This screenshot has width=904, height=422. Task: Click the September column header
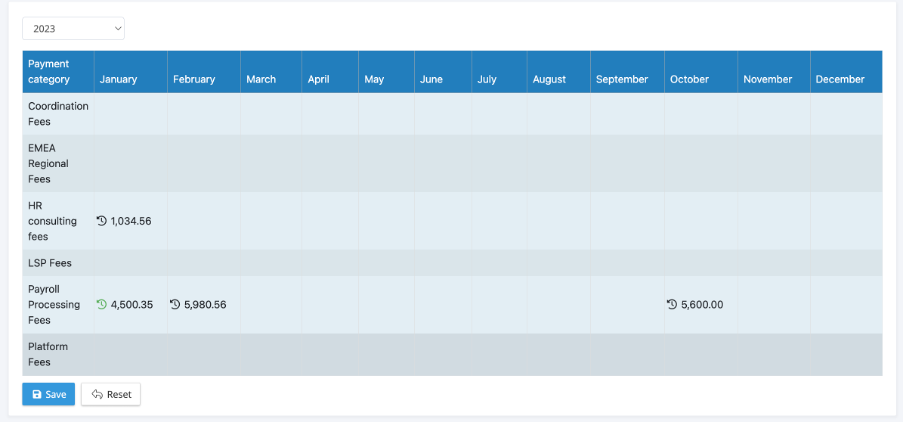[x=627, y=71]
